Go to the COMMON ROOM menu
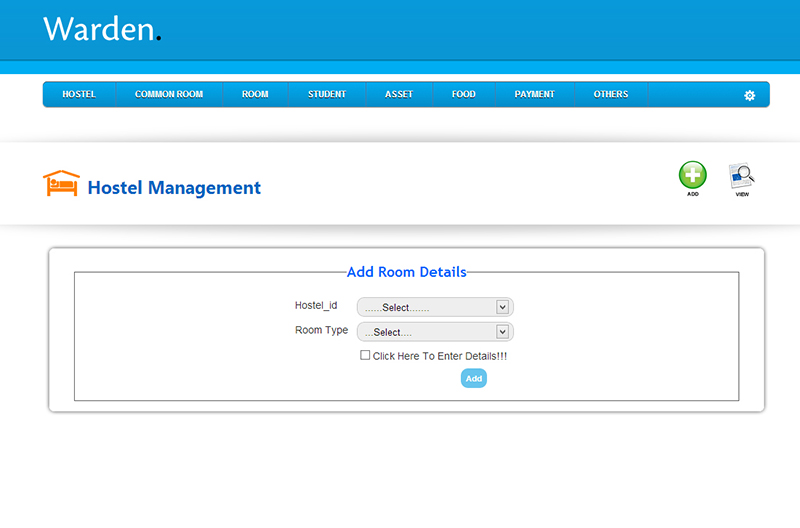 tap(169, 94)
